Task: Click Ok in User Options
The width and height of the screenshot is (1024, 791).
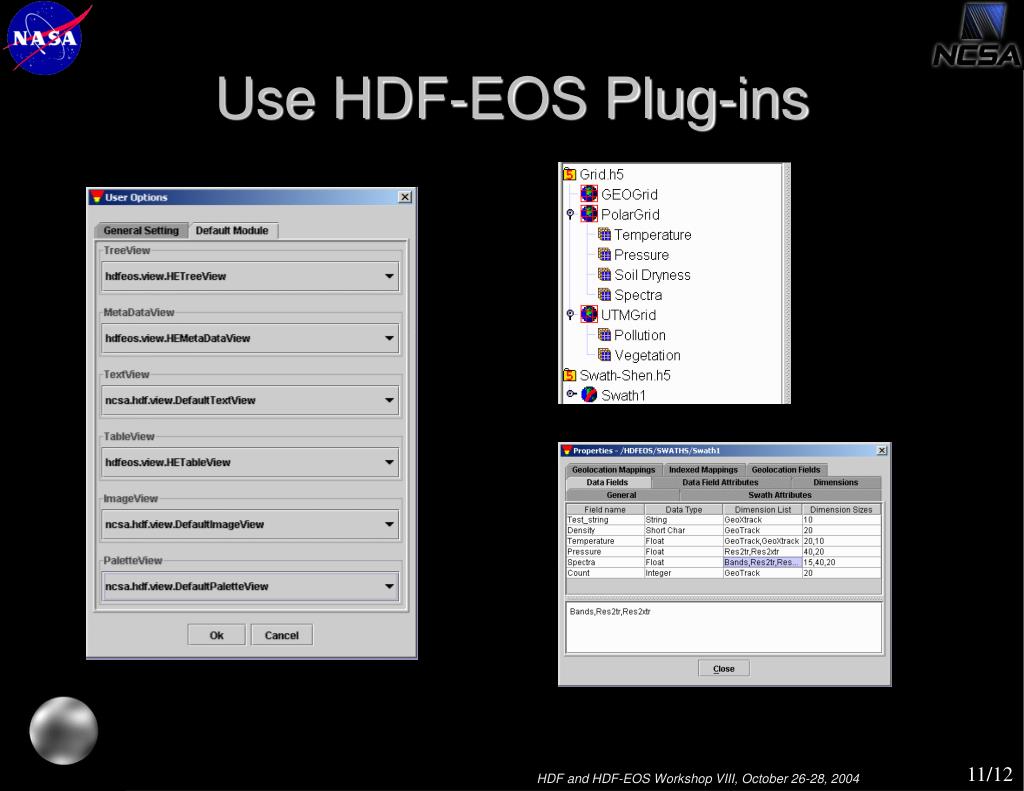Action: point(216,635)
